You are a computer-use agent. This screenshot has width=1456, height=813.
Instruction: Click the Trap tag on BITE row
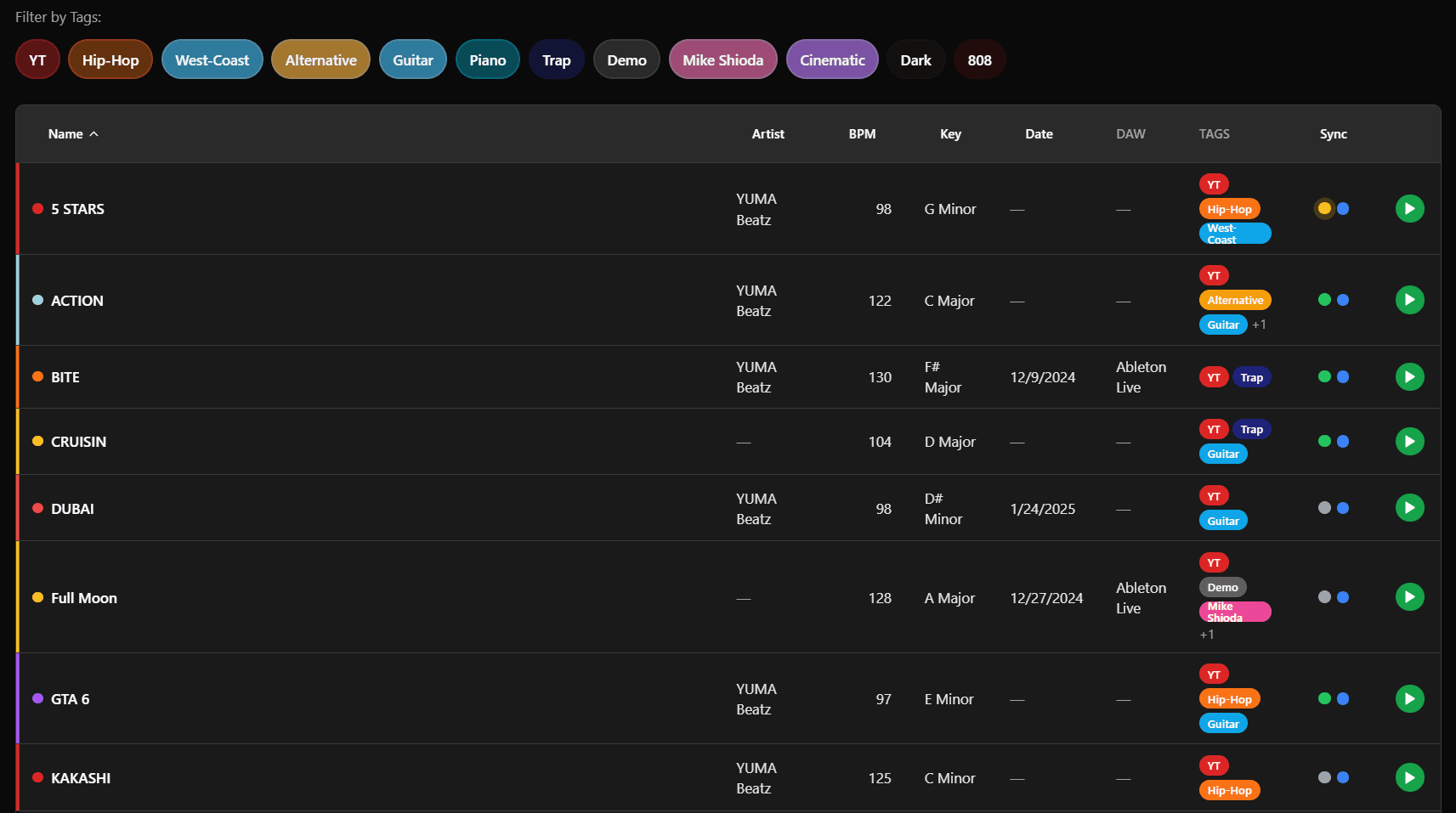coord(1251,377)
